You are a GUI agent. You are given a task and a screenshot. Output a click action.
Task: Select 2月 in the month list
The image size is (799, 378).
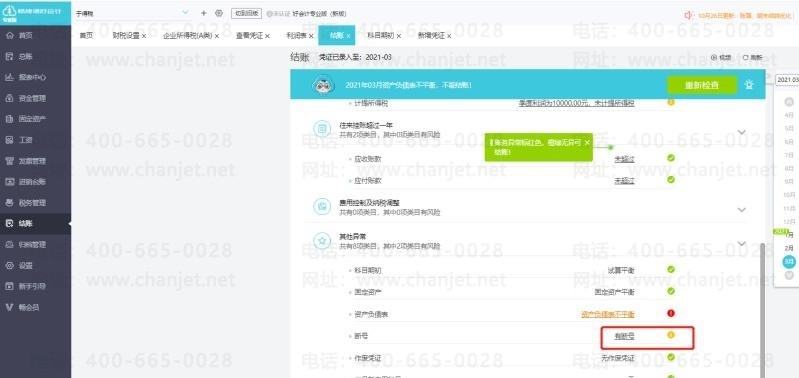click(x=789, y=248)
